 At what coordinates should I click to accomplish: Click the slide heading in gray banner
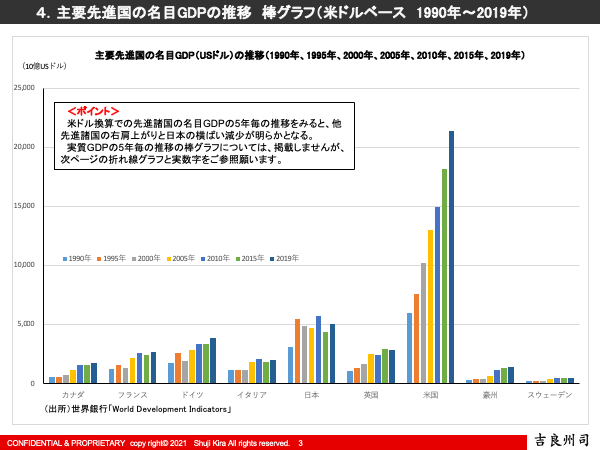[x=300, y=14]
